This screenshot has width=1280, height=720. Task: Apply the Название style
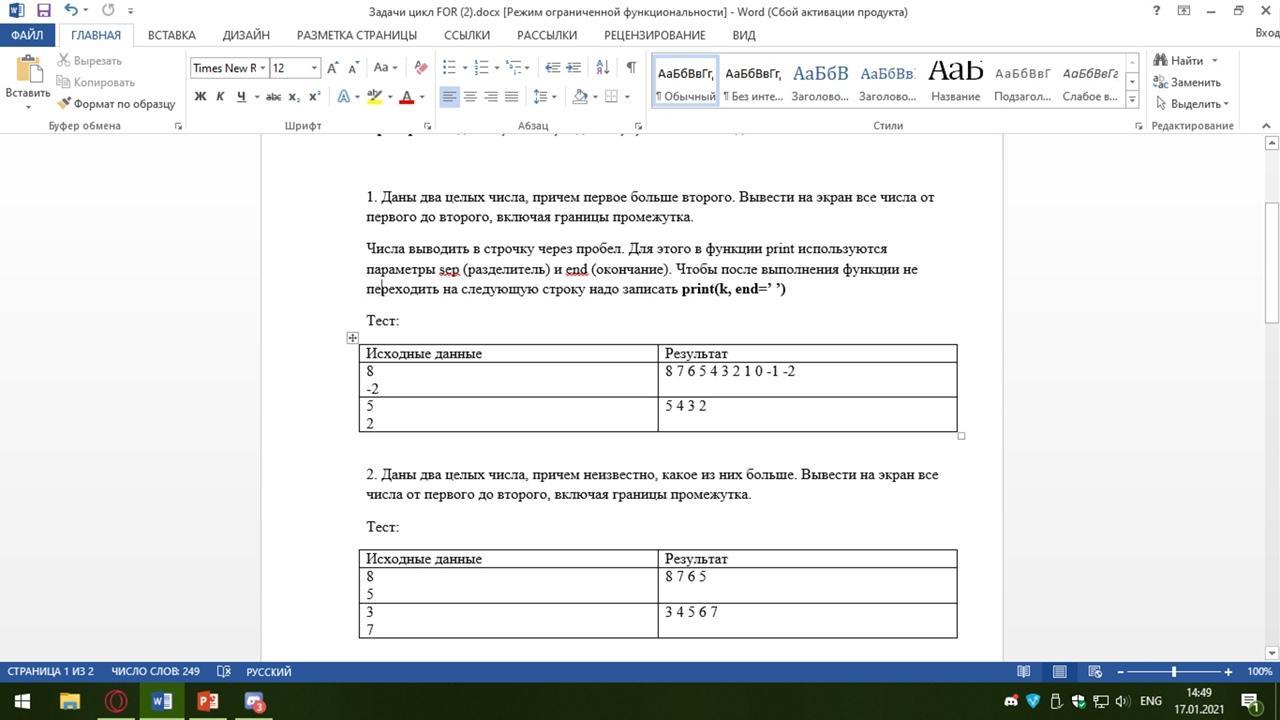click(955, 80)
